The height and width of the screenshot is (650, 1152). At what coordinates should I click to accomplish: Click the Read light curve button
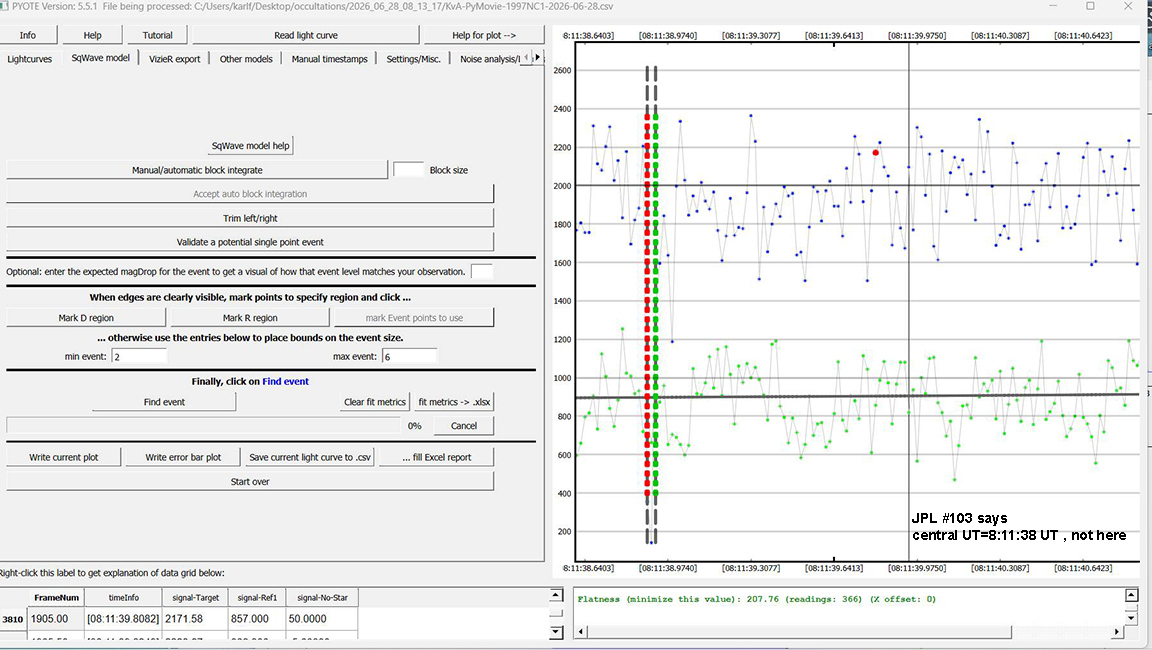pyautogui.click(x=306, y=35)
